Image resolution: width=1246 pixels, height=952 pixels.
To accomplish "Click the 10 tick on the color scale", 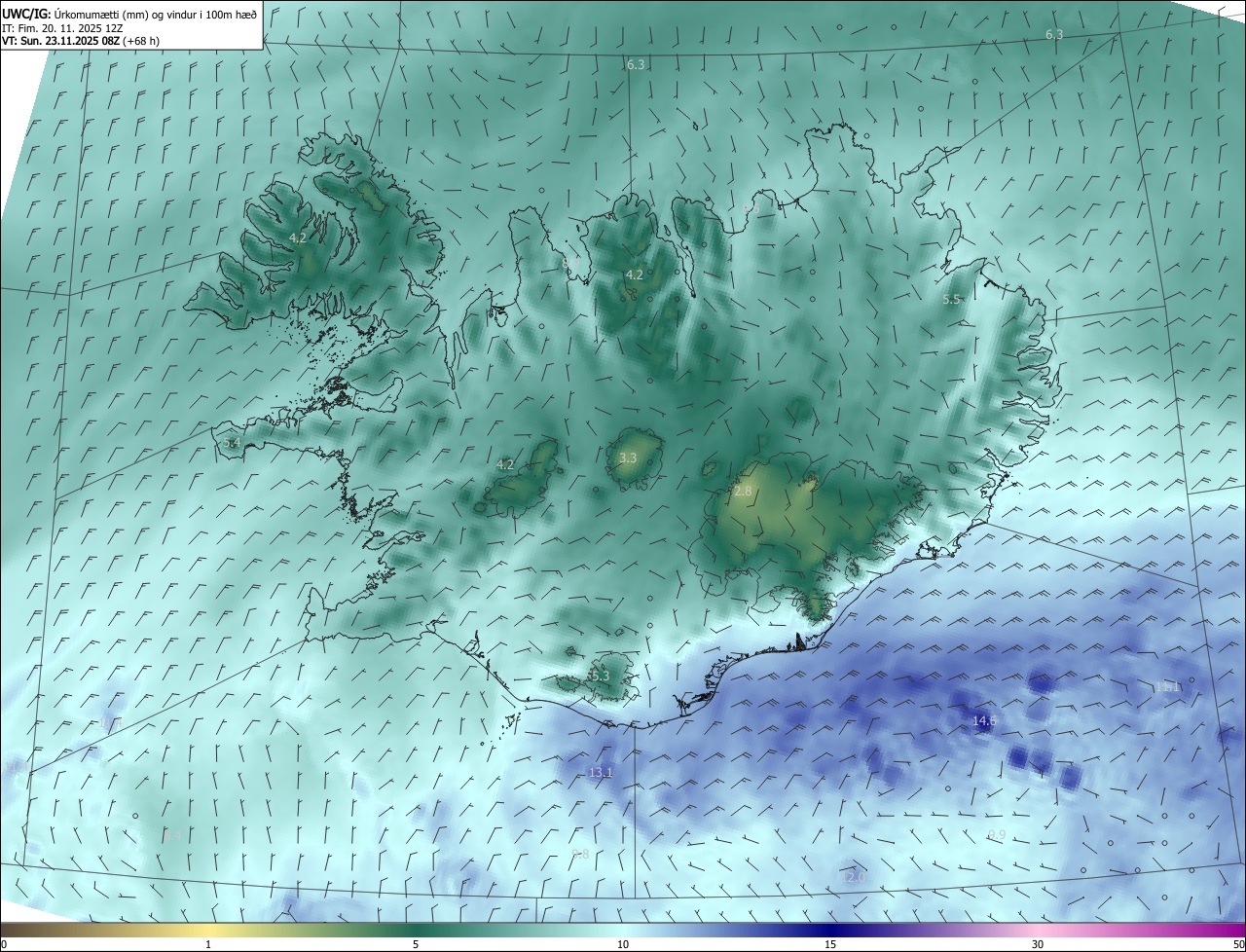I will [623, 945].
